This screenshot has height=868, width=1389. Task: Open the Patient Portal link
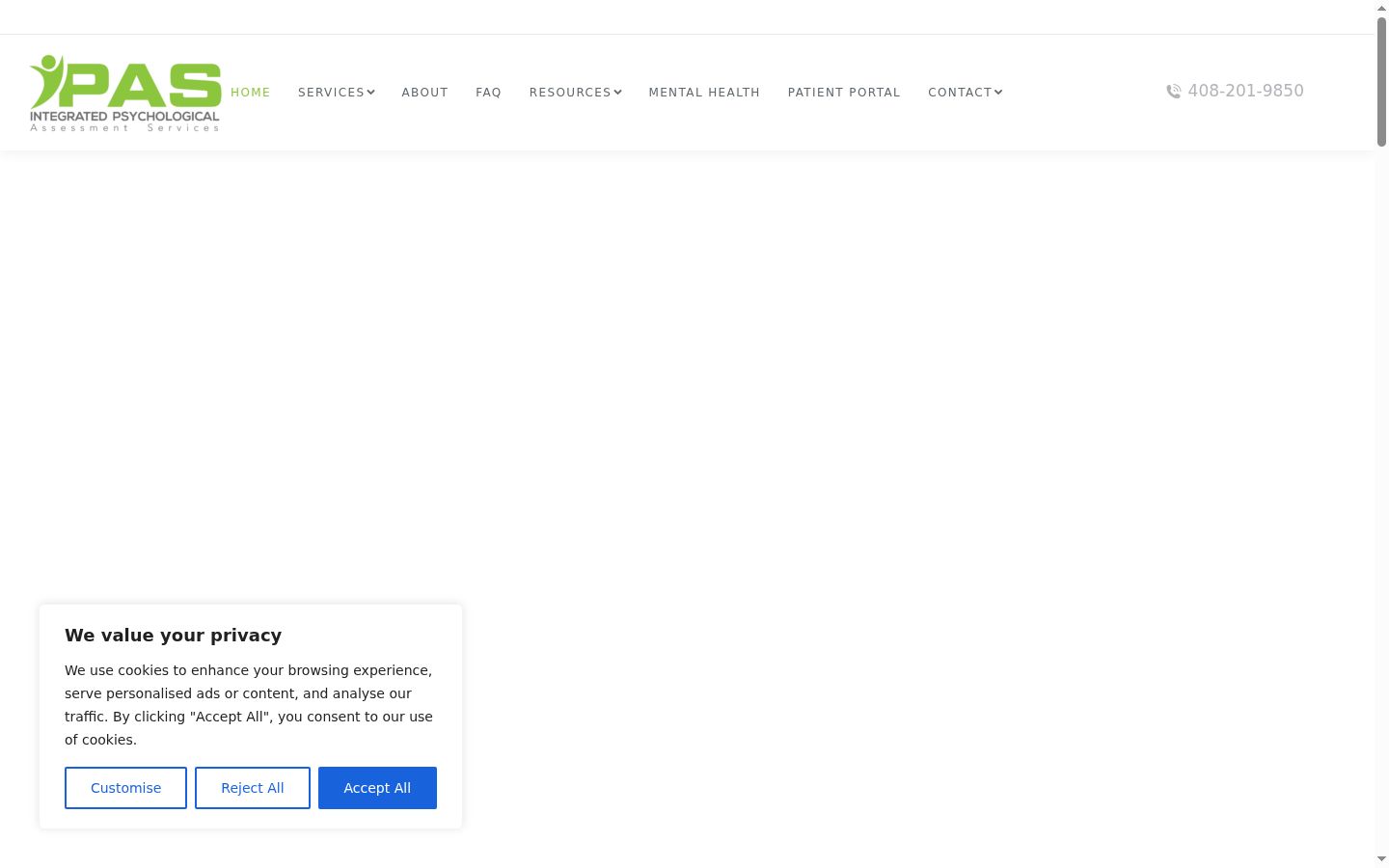tap(844, 93)
